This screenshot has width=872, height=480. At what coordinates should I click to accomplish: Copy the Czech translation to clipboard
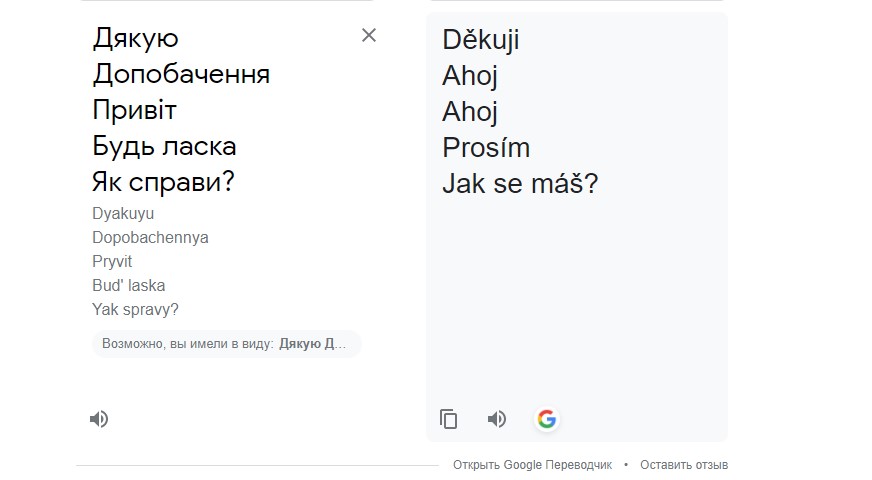[448, 419]
